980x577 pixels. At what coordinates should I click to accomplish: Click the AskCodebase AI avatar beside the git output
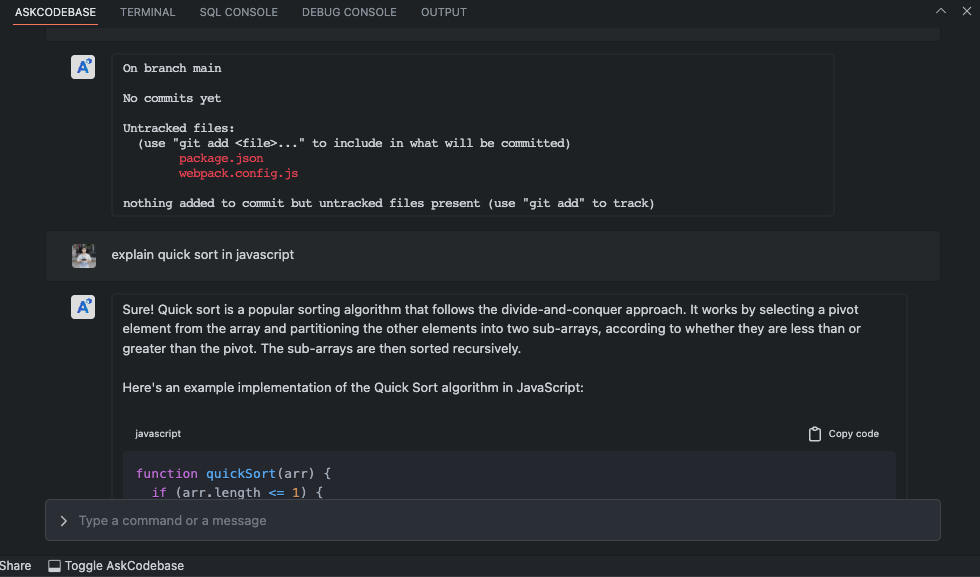[x=83, y=67]
